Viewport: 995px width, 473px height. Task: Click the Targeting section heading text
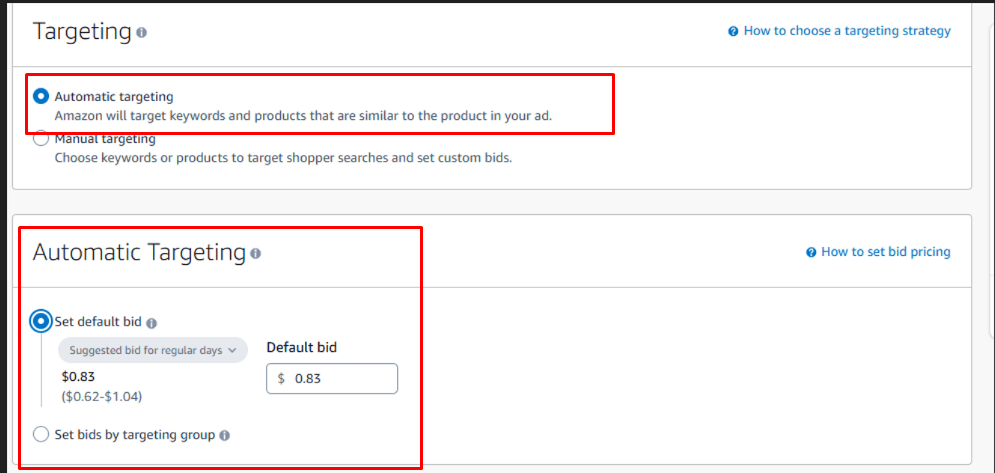click(82, 31)
